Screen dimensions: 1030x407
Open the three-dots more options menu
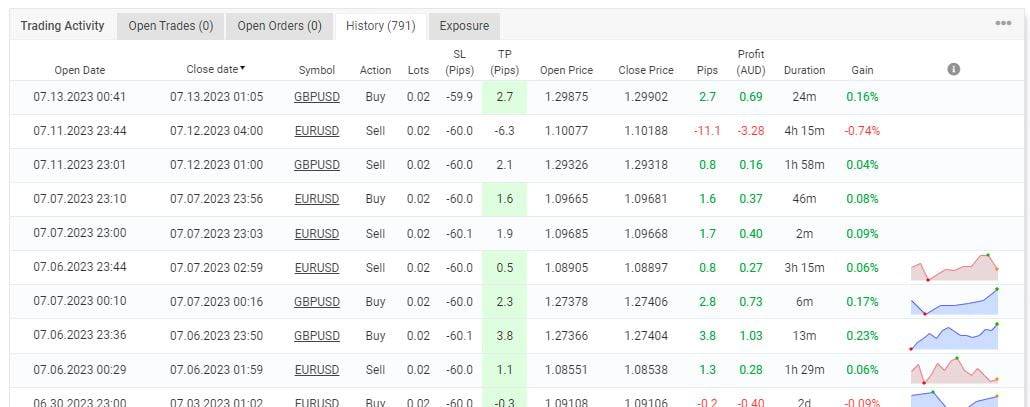point(1002,24)
